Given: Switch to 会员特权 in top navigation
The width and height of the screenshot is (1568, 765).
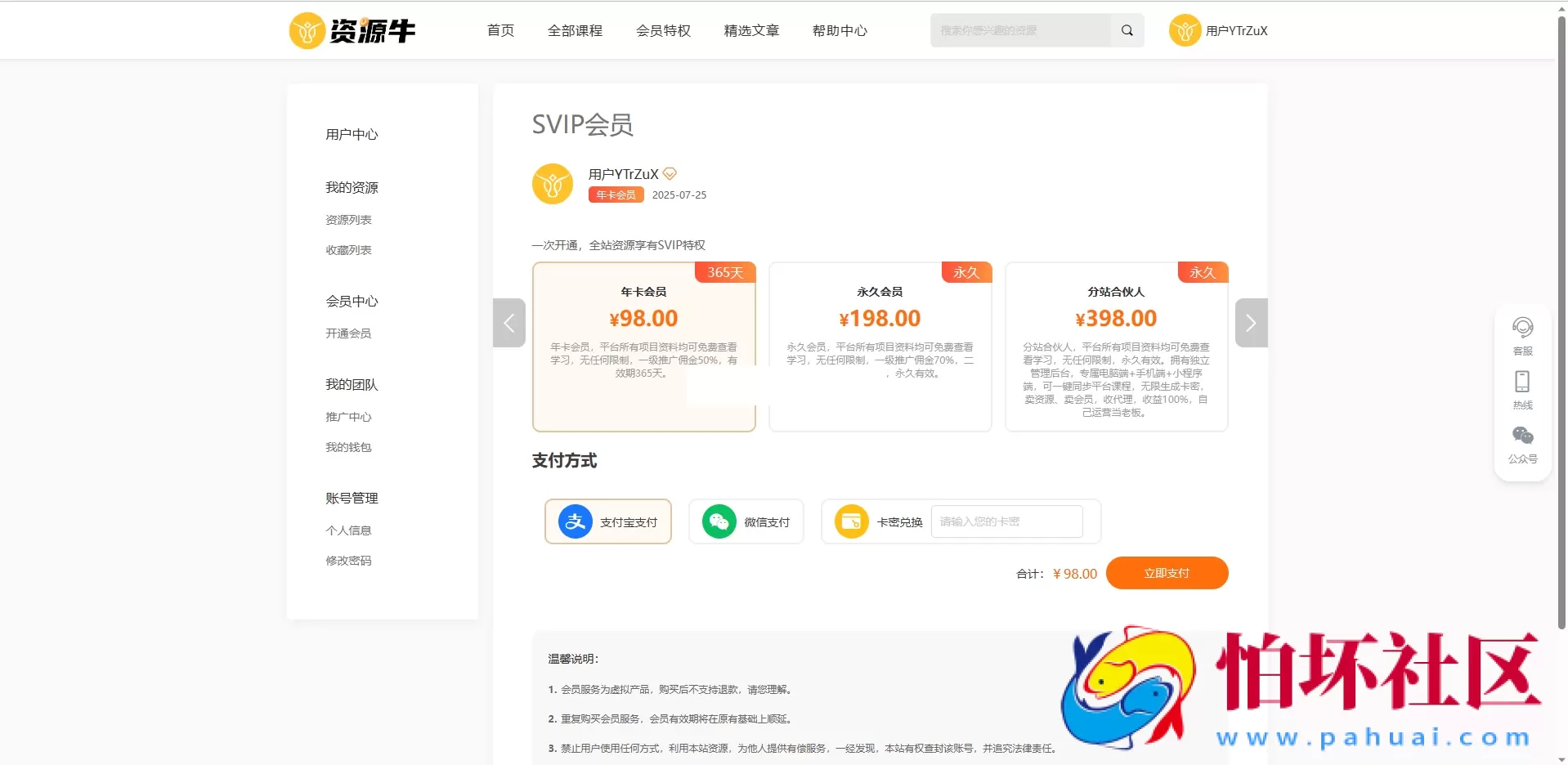Looking at the screenshot, I should pyautogui.click(x=663, y=30).
